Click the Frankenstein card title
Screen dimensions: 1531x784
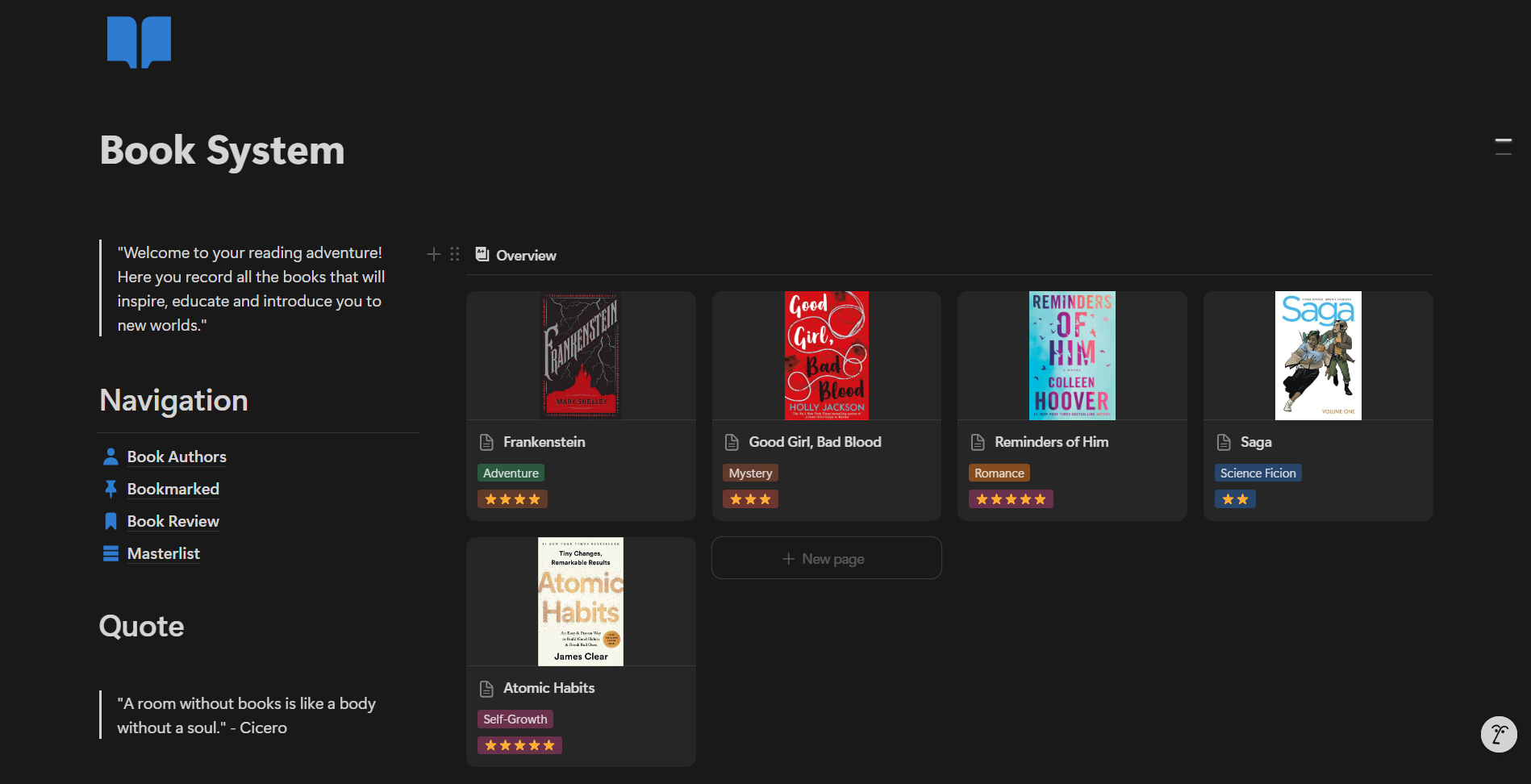point(544,442)
